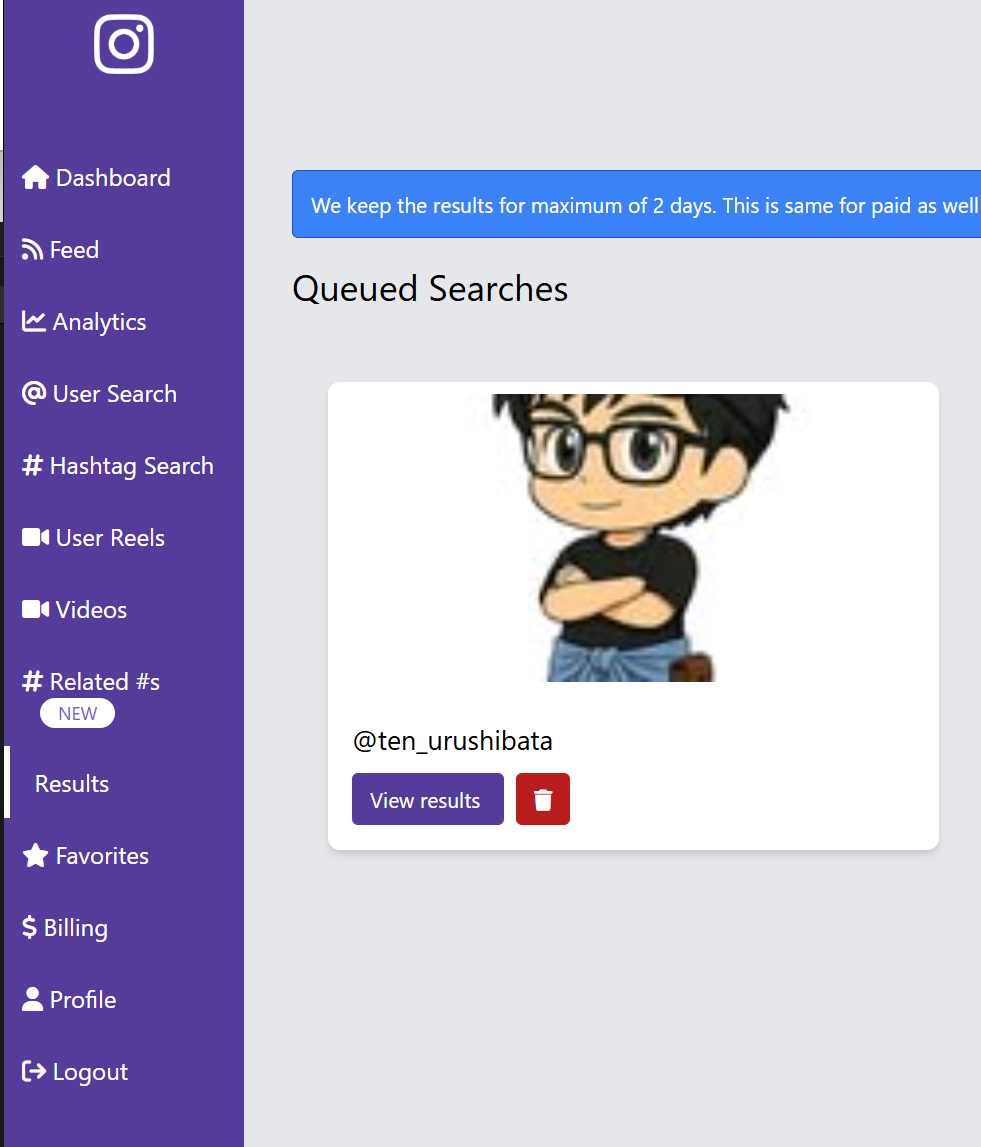
Task: Click the NEW badge under Related #s
Action: coord(77,714)
